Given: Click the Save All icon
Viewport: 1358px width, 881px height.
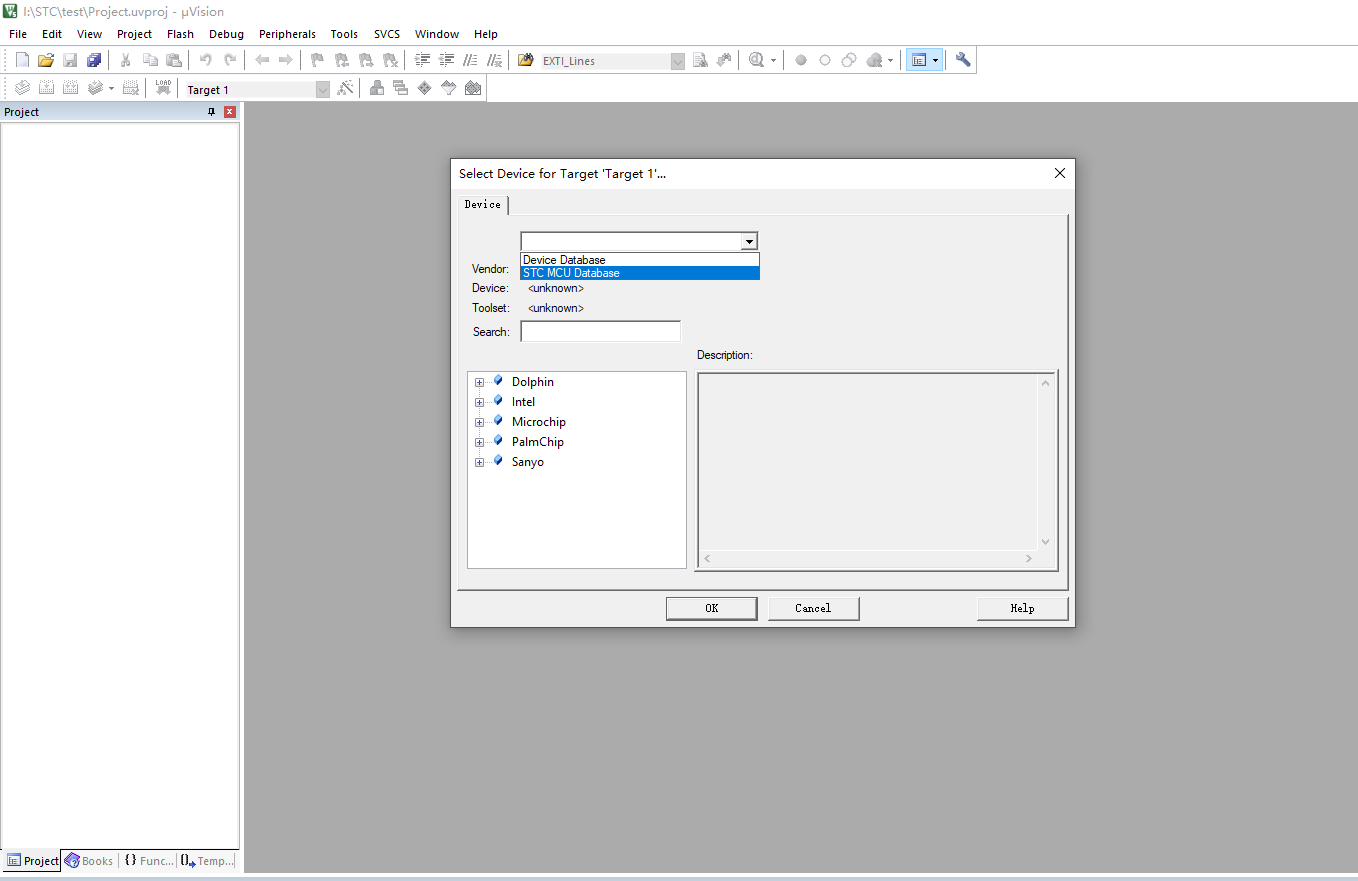Looking at the screenshot, I should (94, 60).
